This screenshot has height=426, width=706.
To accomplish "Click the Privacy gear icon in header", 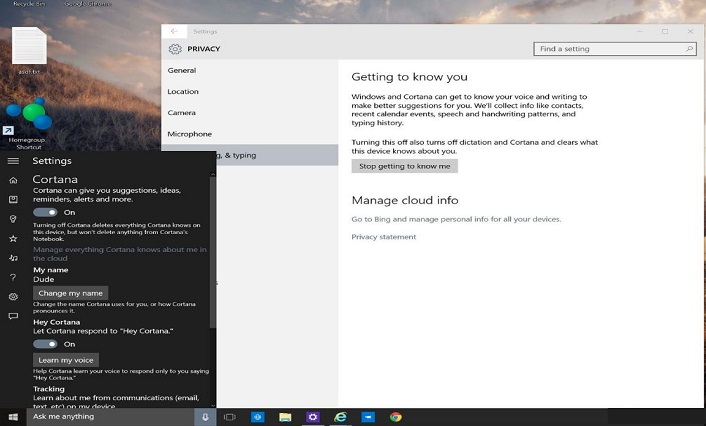I will coord(175,49).
